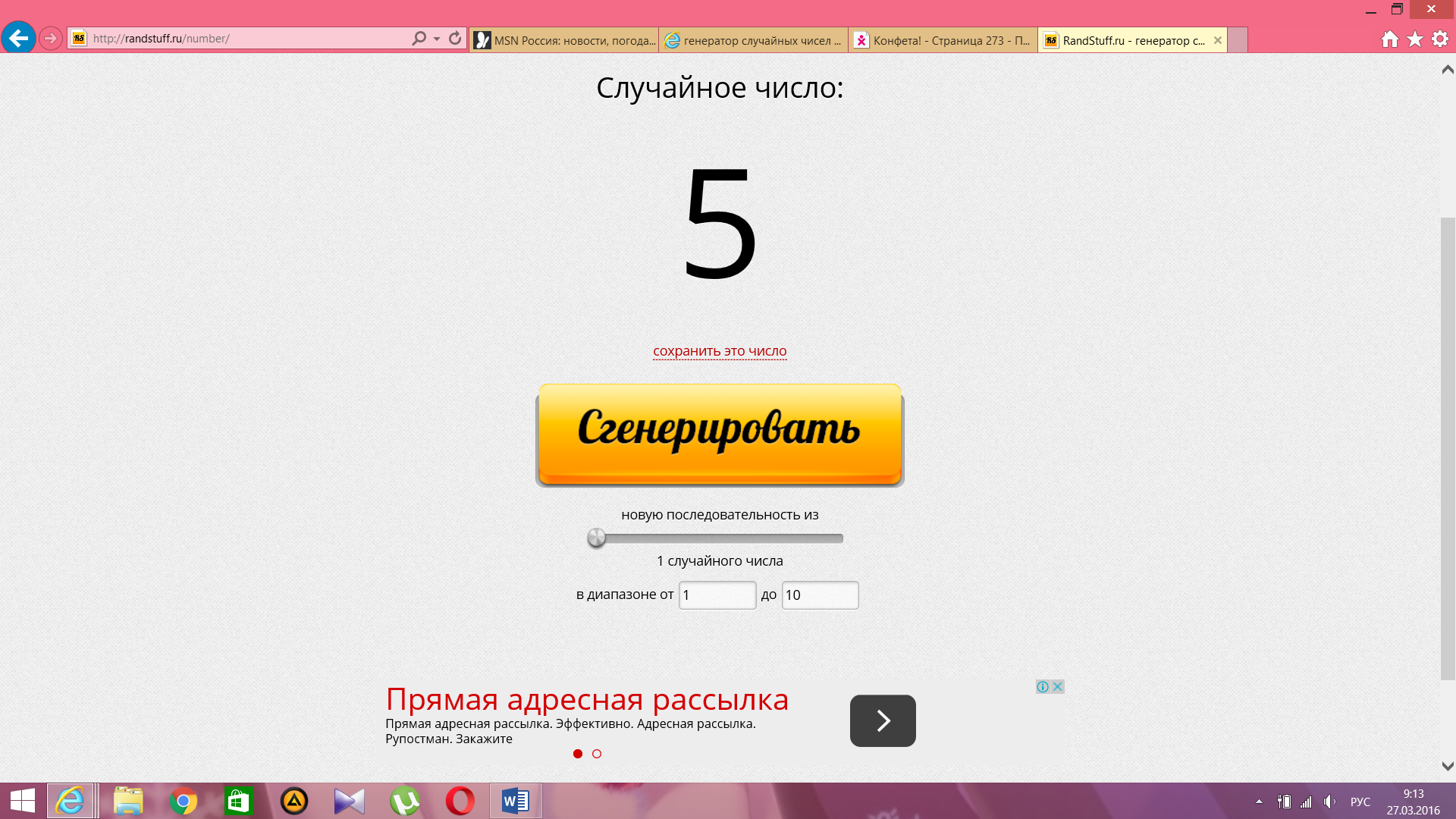Select first red ad carousel dot

coord(578,754)
